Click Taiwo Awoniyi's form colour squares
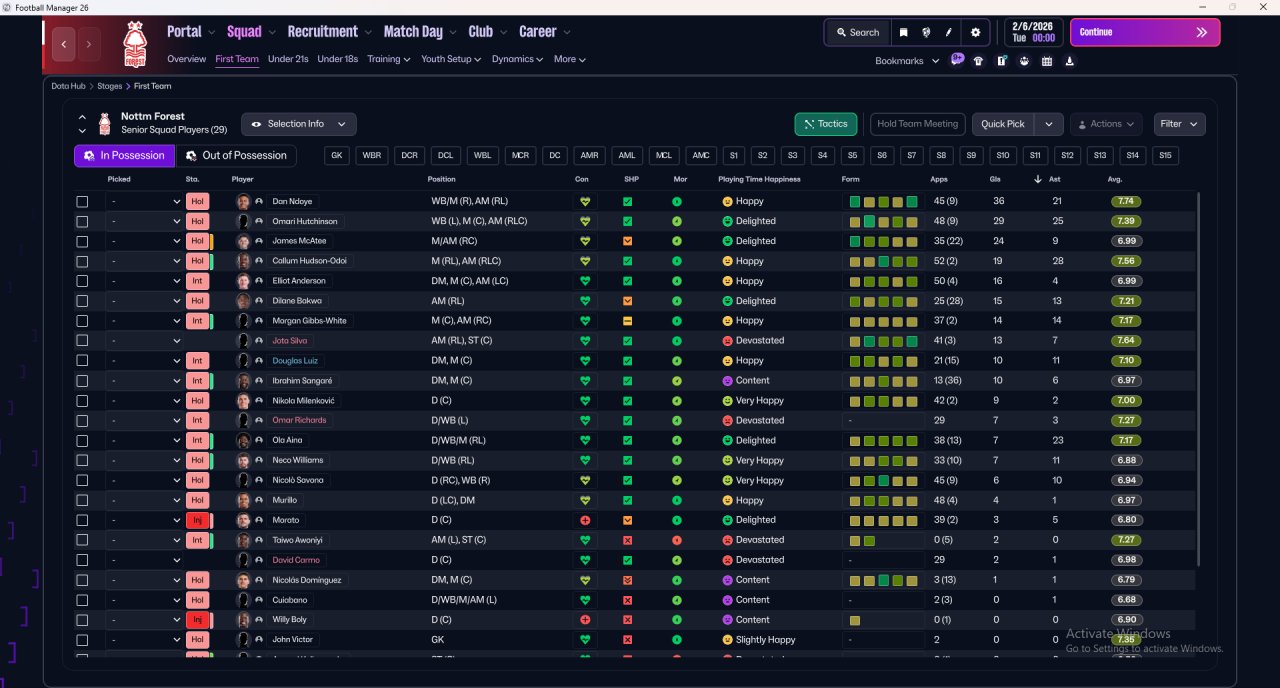Screen dimensions: 1280x688 coord(862,540)
